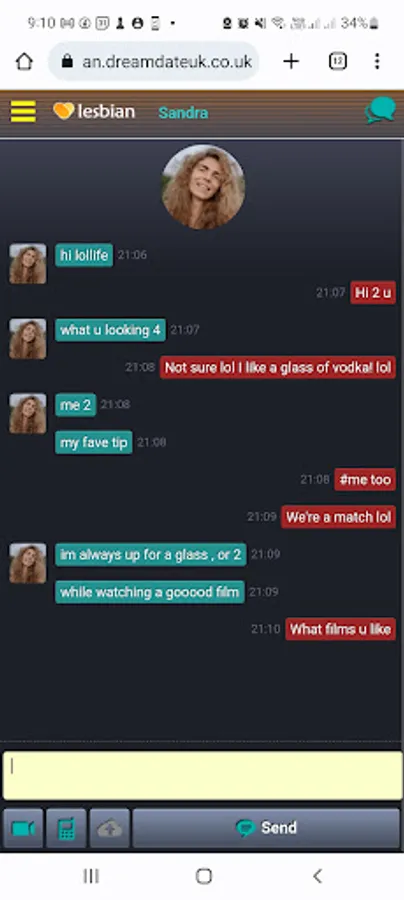Open the teal chat bubbles icon
This screenshot has width=404, height=900.
[x=380, y=110]
